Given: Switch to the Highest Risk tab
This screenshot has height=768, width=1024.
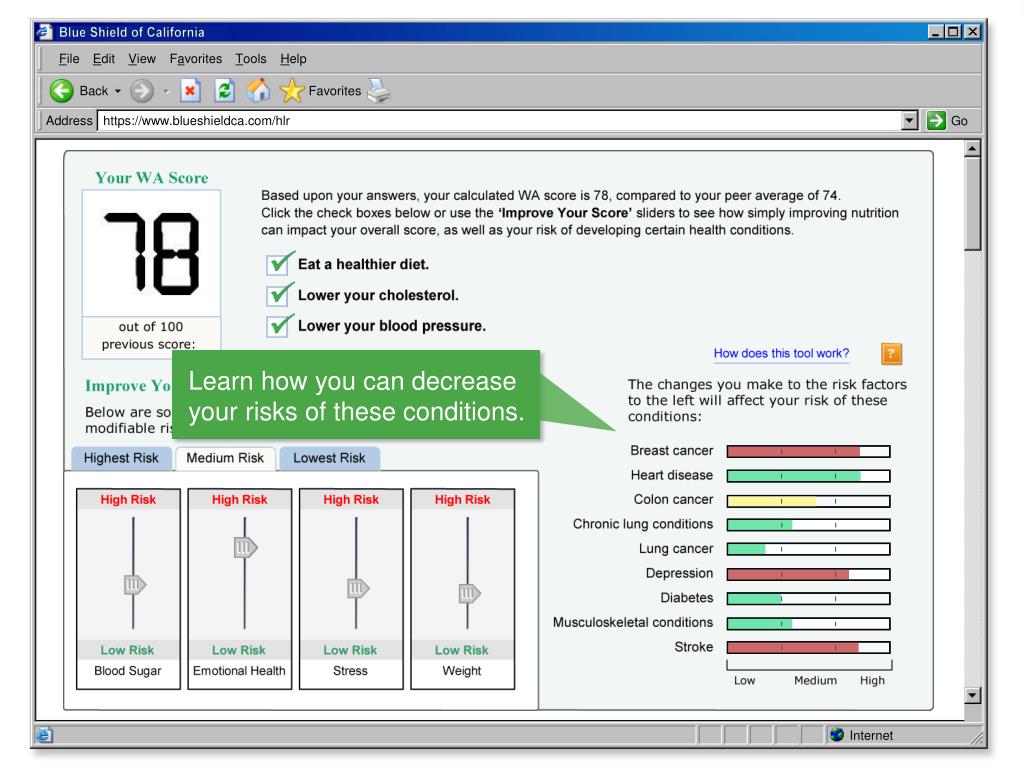Looking at the screenshot, I should pyautogui.click(x=121, y=458).
